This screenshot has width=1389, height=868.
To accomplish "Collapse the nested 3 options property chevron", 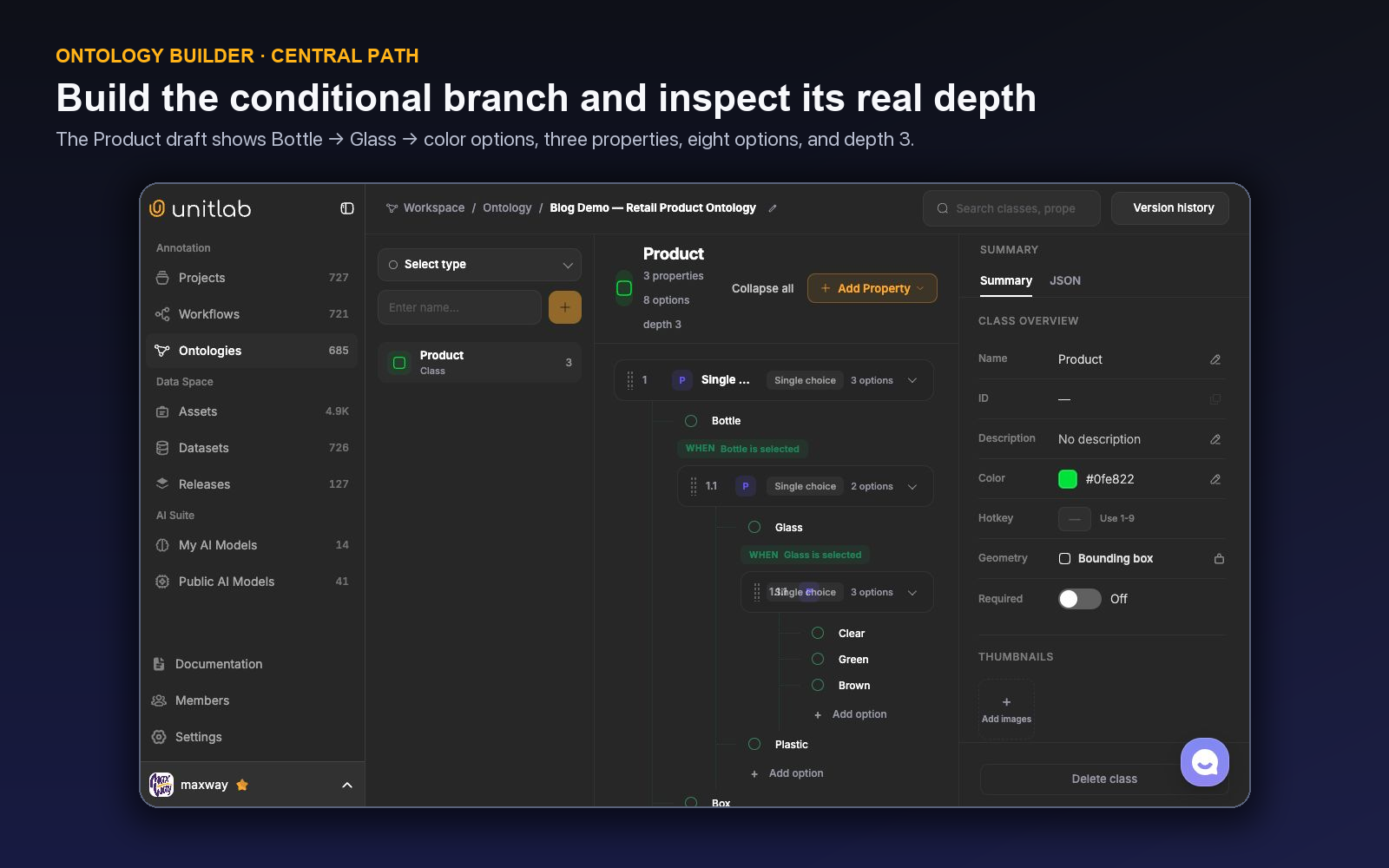I will pyautogui.click(x=912, y=592).
